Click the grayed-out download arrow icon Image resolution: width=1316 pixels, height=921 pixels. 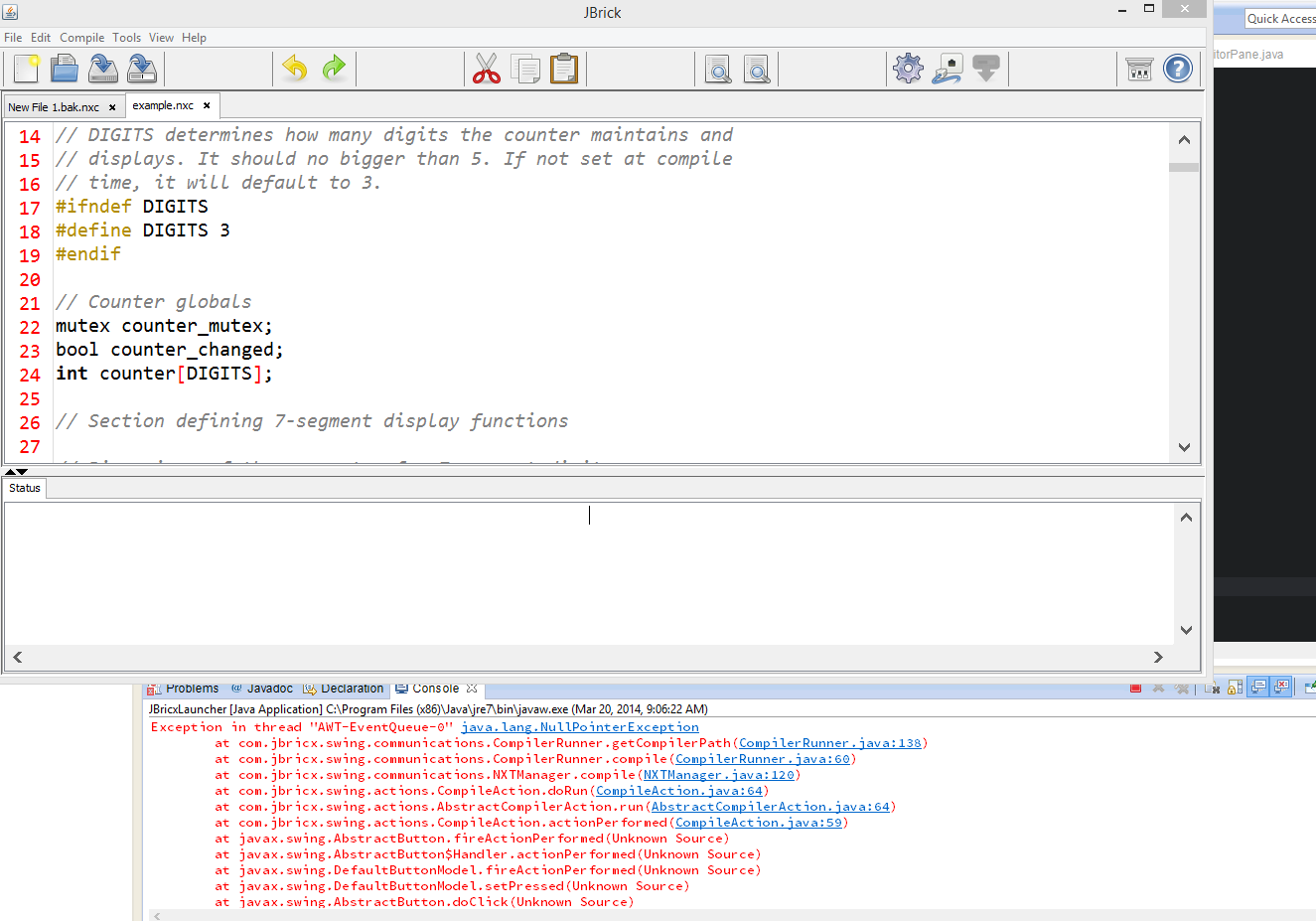pos(986,69)
